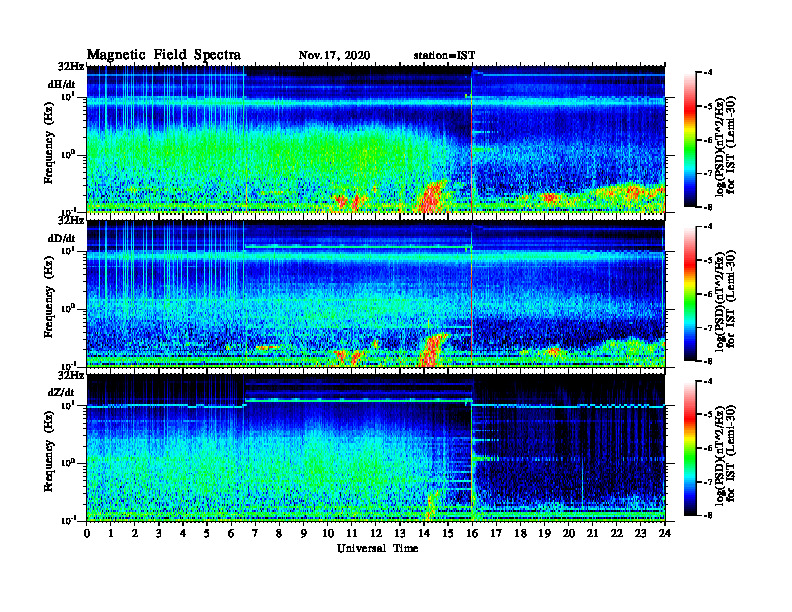Click hour tick label "11" on time axis
Viewport: 792px width, 612px height.
[x=352, y=533]
